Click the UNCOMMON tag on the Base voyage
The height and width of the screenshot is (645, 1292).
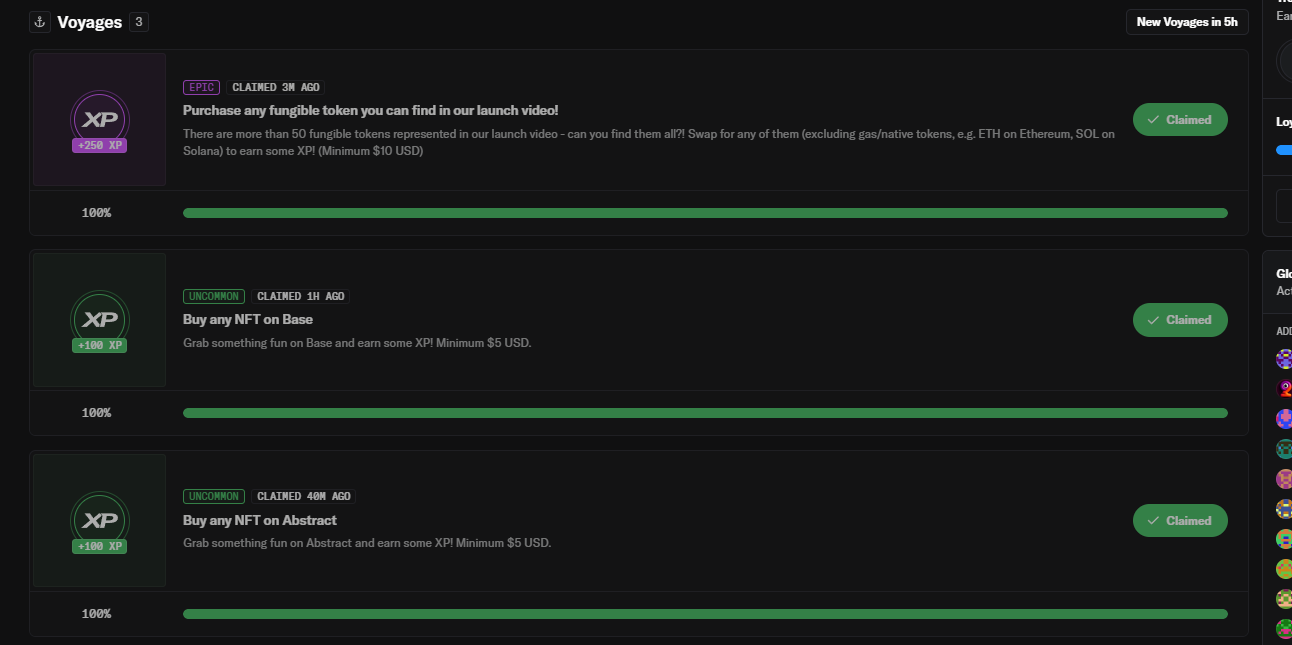(214, 297)
